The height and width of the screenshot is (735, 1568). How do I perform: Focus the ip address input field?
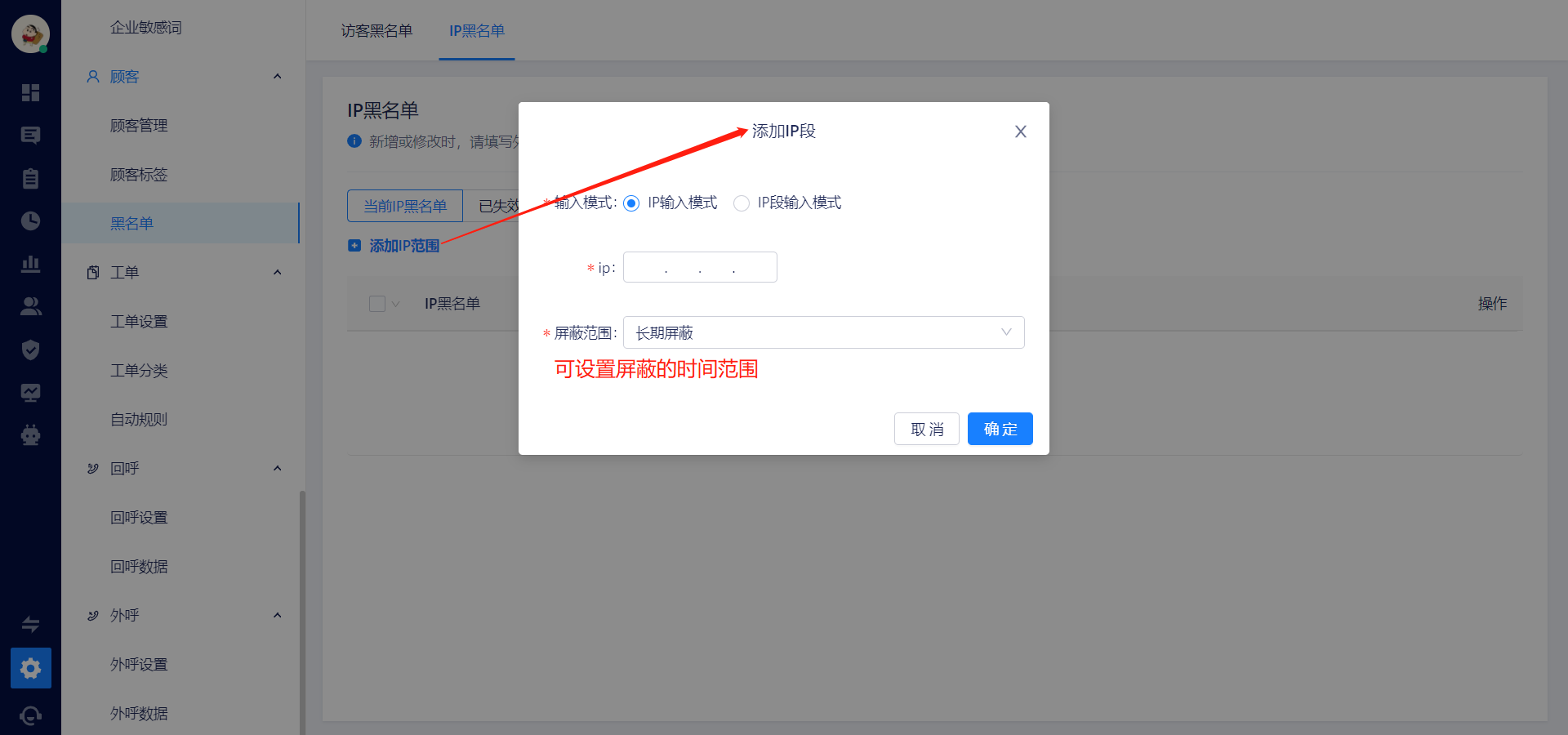(x=700, y=267)
